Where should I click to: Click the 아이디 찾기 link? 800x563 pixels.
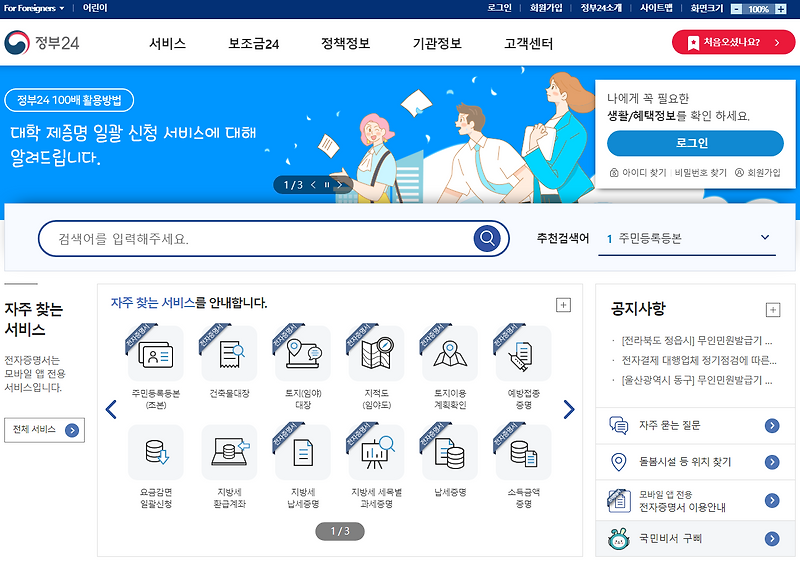coord(638,173)
